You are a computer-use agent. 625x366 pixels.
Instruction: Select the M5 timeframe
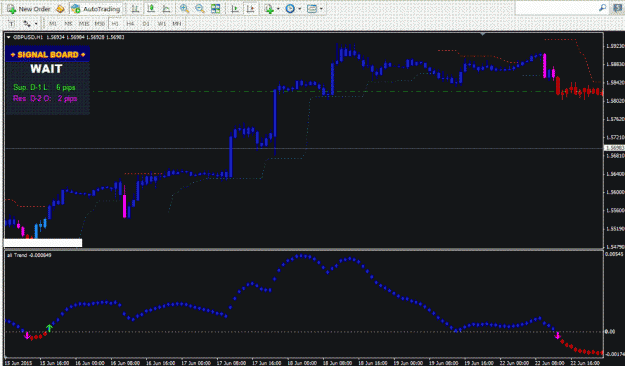(68, 24)
